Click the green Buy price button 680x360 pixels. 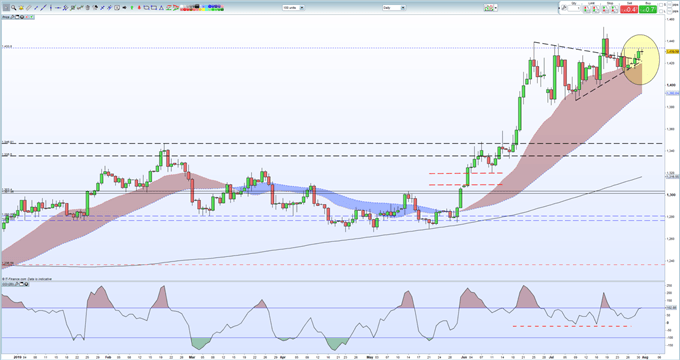tap(648, 9)
